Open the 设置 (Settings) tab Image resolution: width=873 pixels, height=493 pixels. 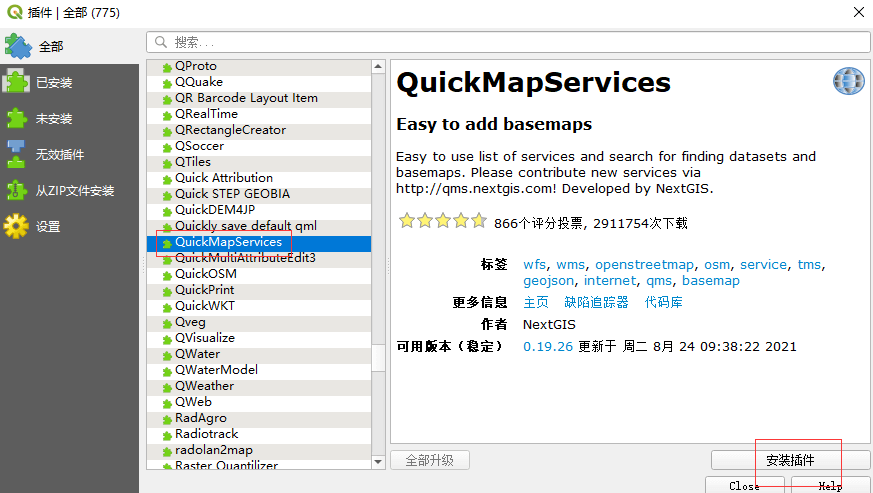(69, 227)
